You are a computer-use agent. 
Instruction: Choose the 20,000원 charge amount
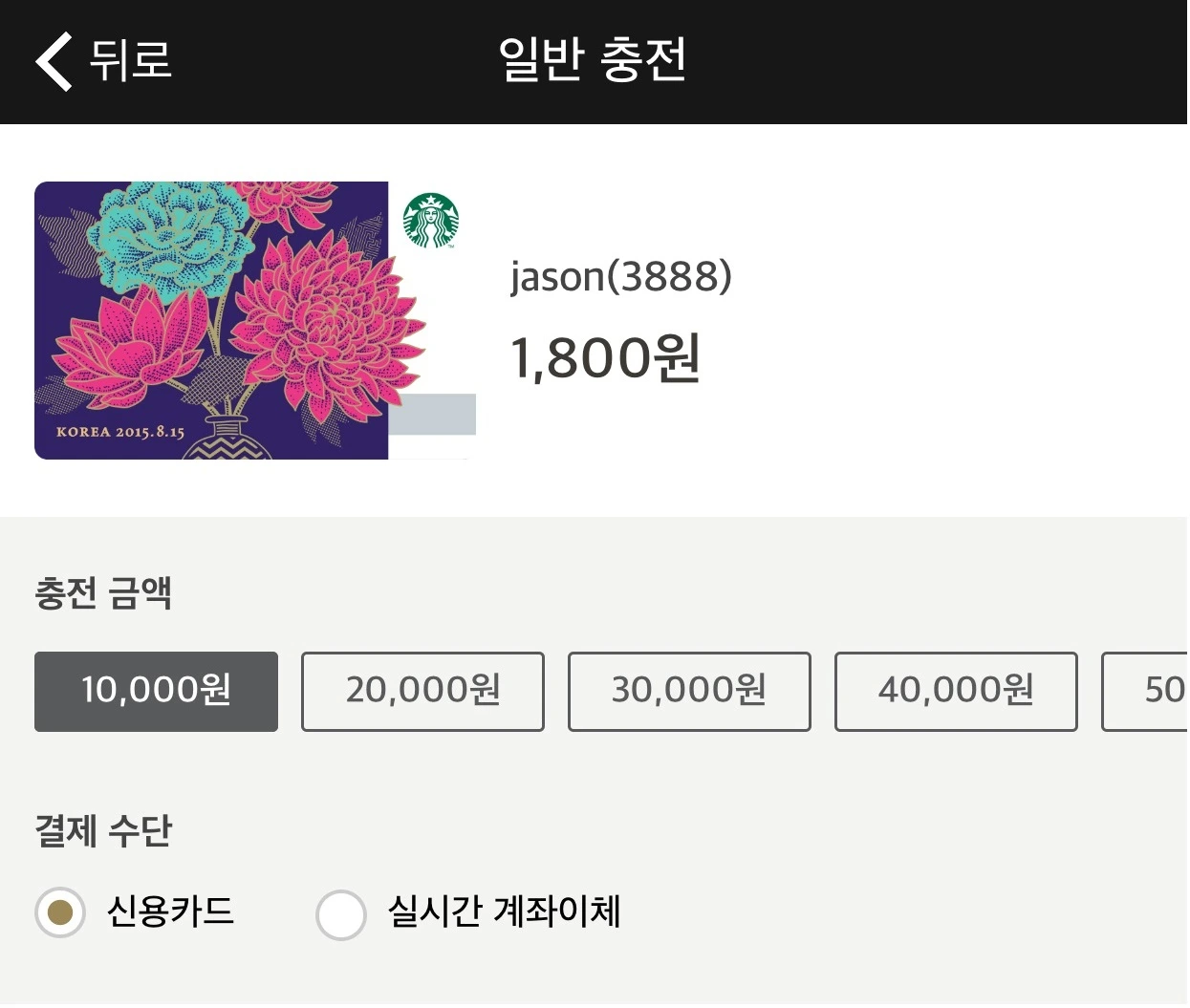[x=422, y=692]
